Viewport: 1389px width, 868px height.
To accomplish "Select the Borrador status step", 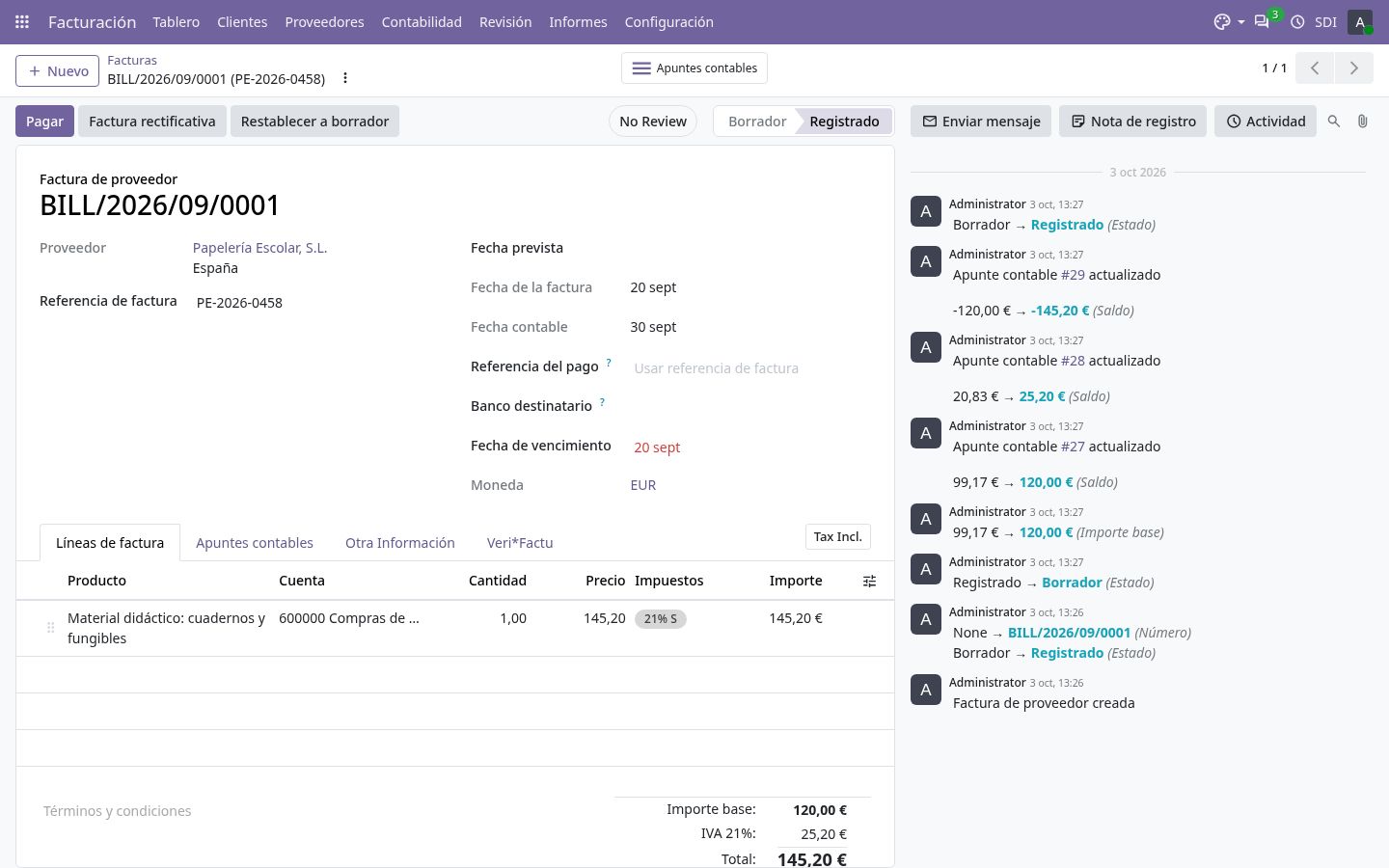I will [x=757, y=122].
